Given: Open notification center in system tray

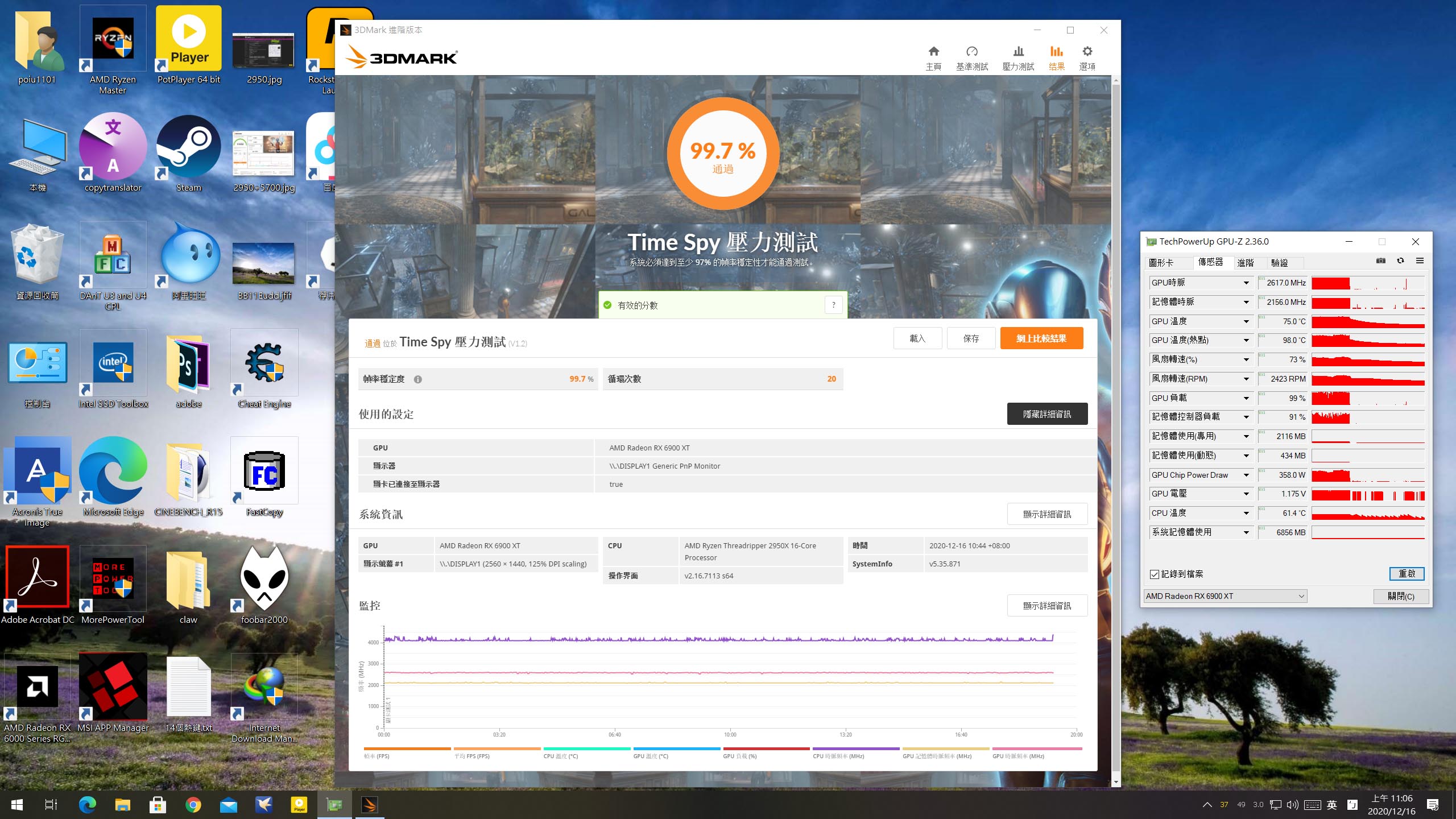Looking at the screenshot, I should [1433, 805].
